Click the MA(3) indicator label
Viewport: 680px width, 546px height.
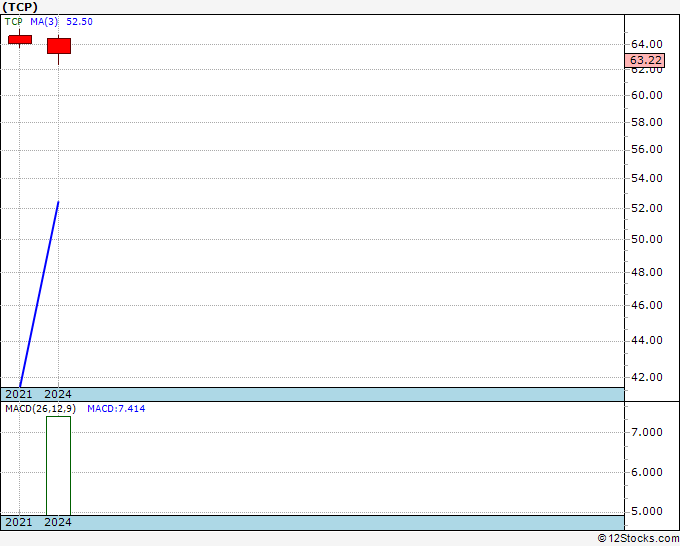pos(44,22)
